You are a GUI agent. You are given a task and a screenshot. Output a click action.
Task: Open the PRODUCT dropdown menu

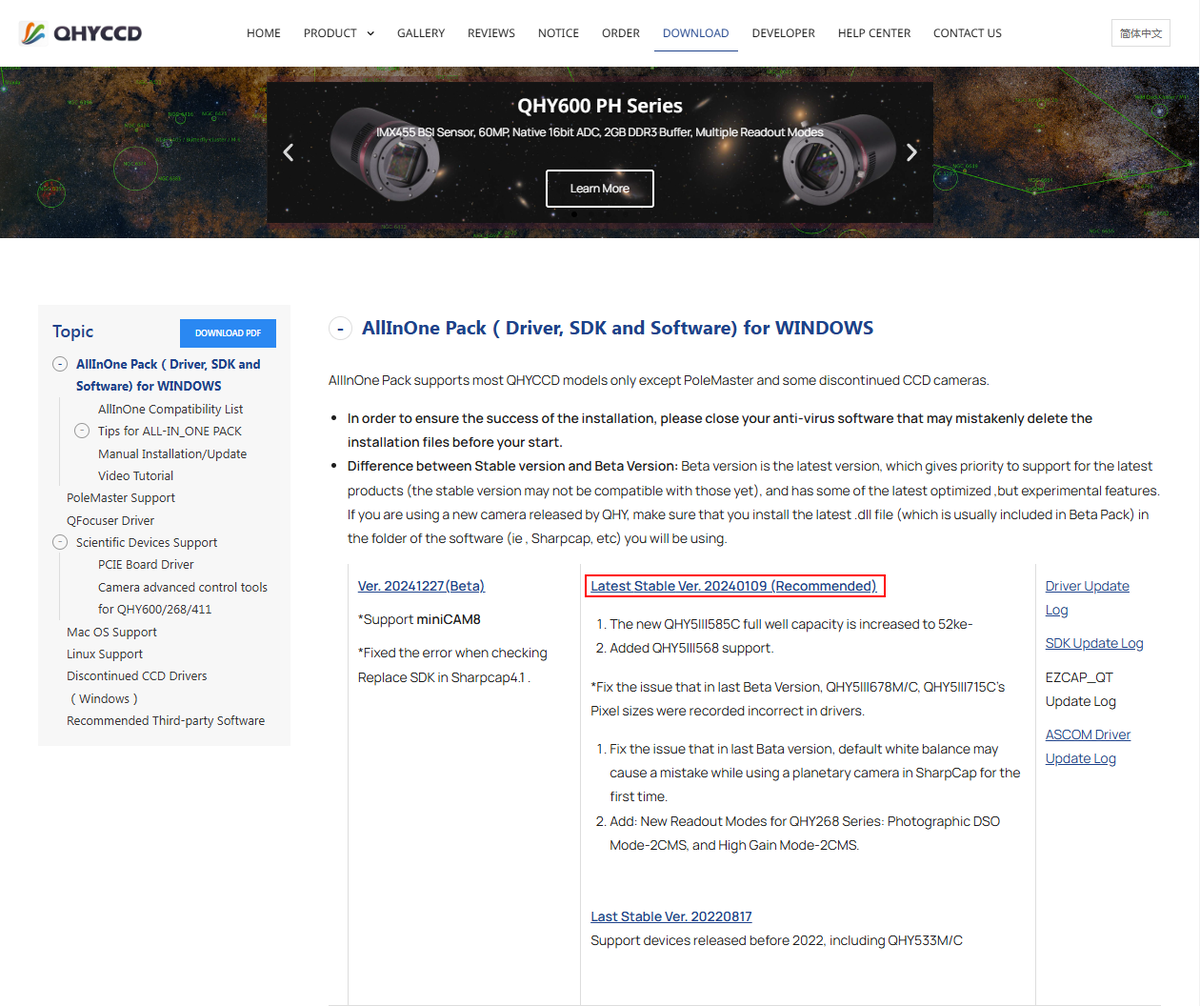point(339,33)
